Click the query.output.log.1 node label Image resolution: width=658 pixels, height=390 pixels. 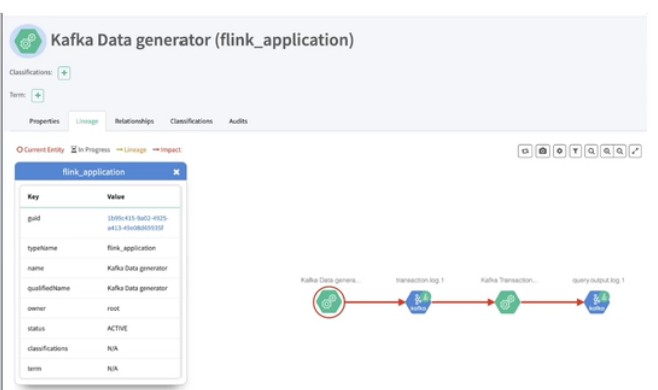(598, 280)
